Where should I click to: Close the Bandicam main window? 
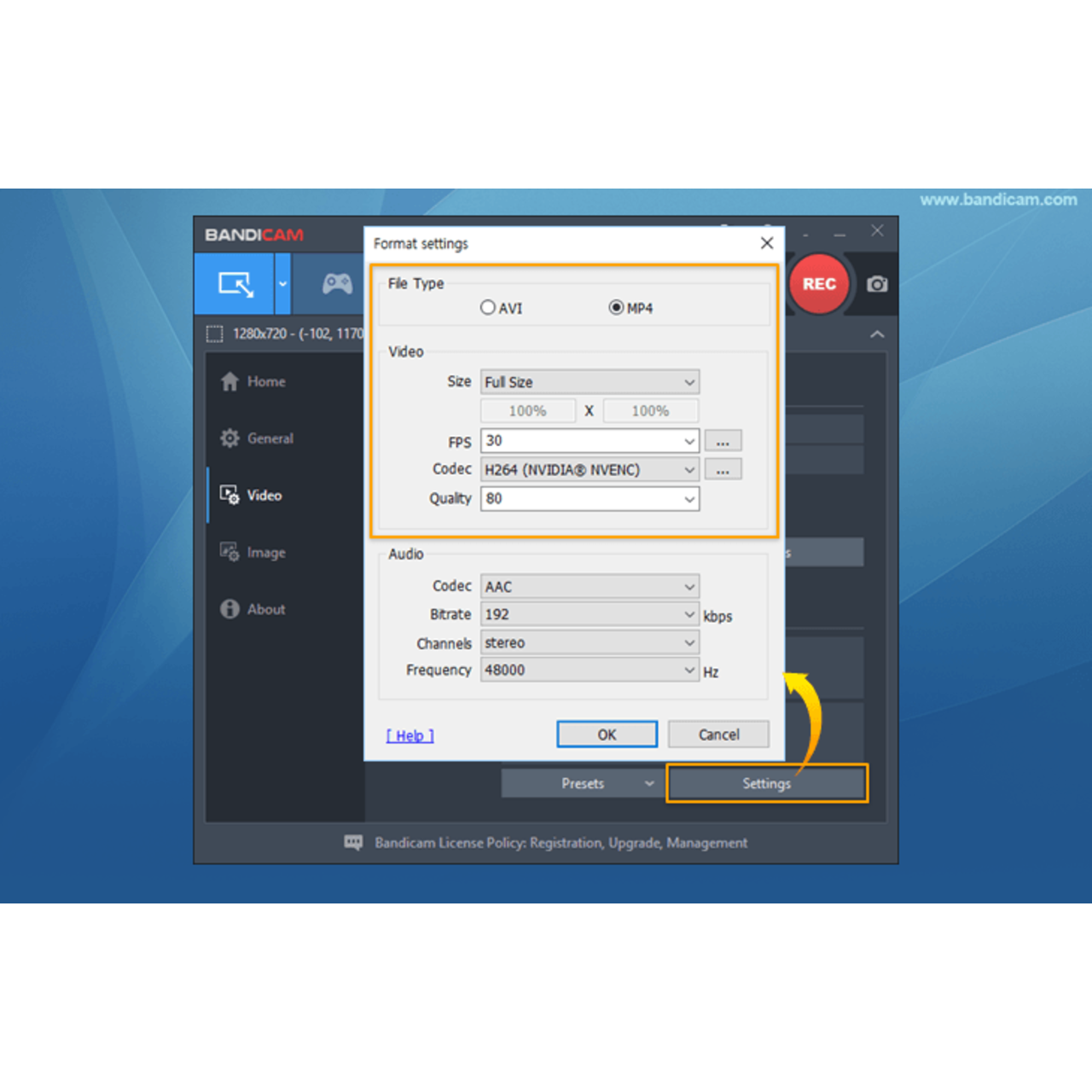pyautogui.click(x=877, y=231)
